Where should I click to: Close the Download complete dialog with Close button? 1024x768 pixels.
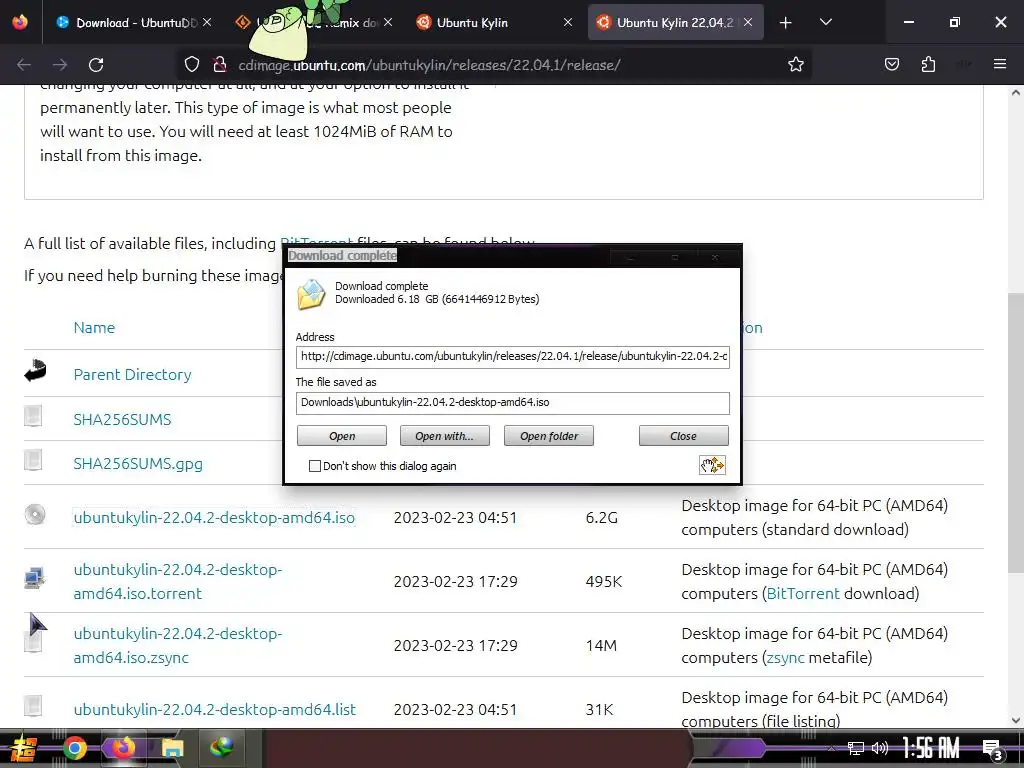click(683, 436)
